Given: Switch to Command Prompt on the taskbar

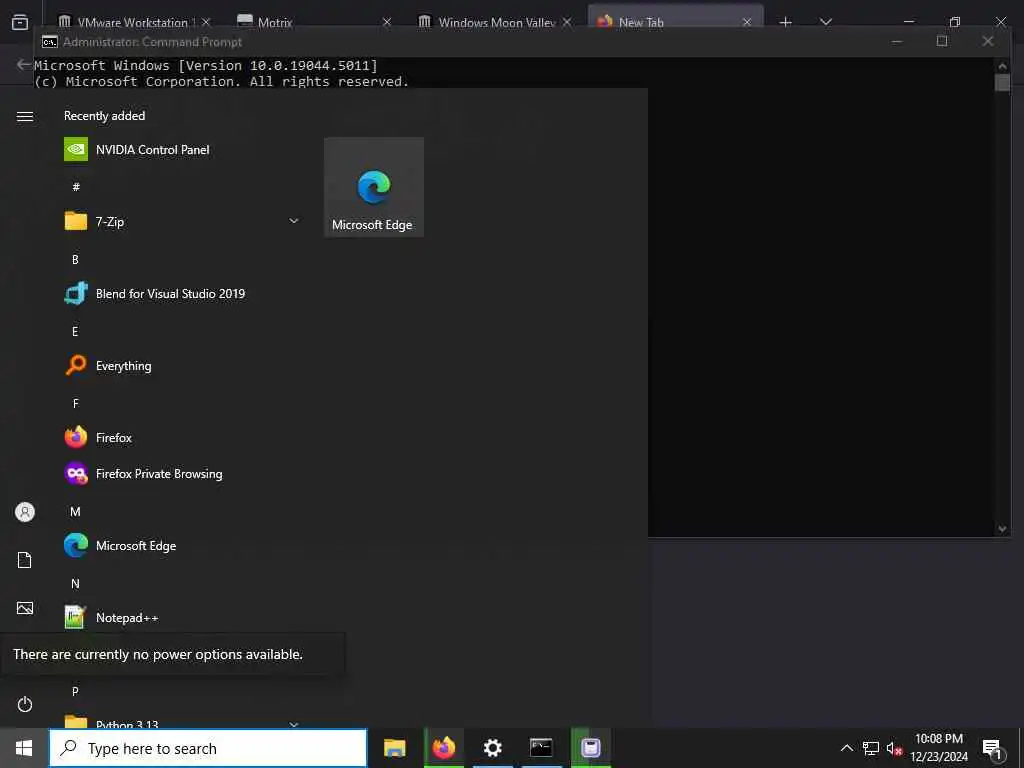Looking at the screenshot, I should pyautogui.click(x=541, y=748).
